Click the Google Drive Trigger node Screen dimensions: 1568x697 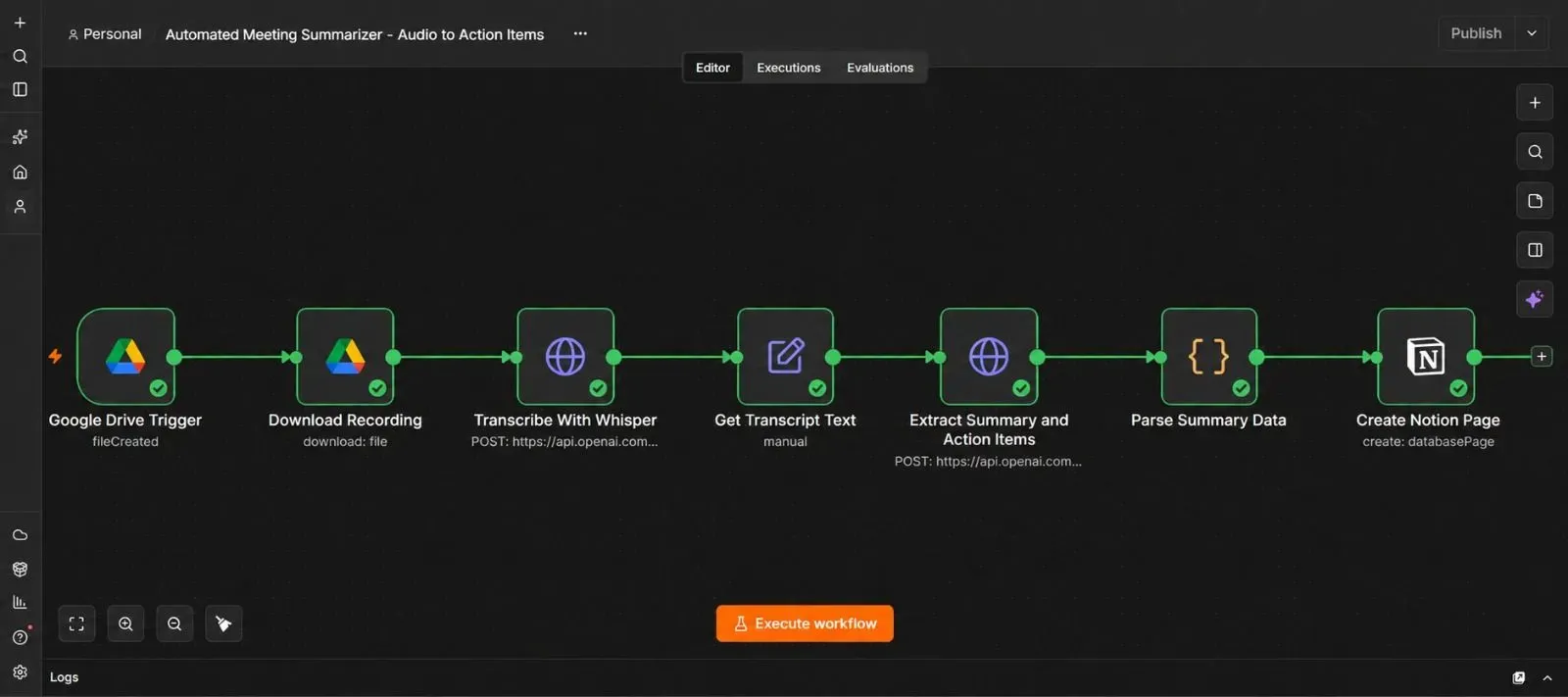point(125,356)
